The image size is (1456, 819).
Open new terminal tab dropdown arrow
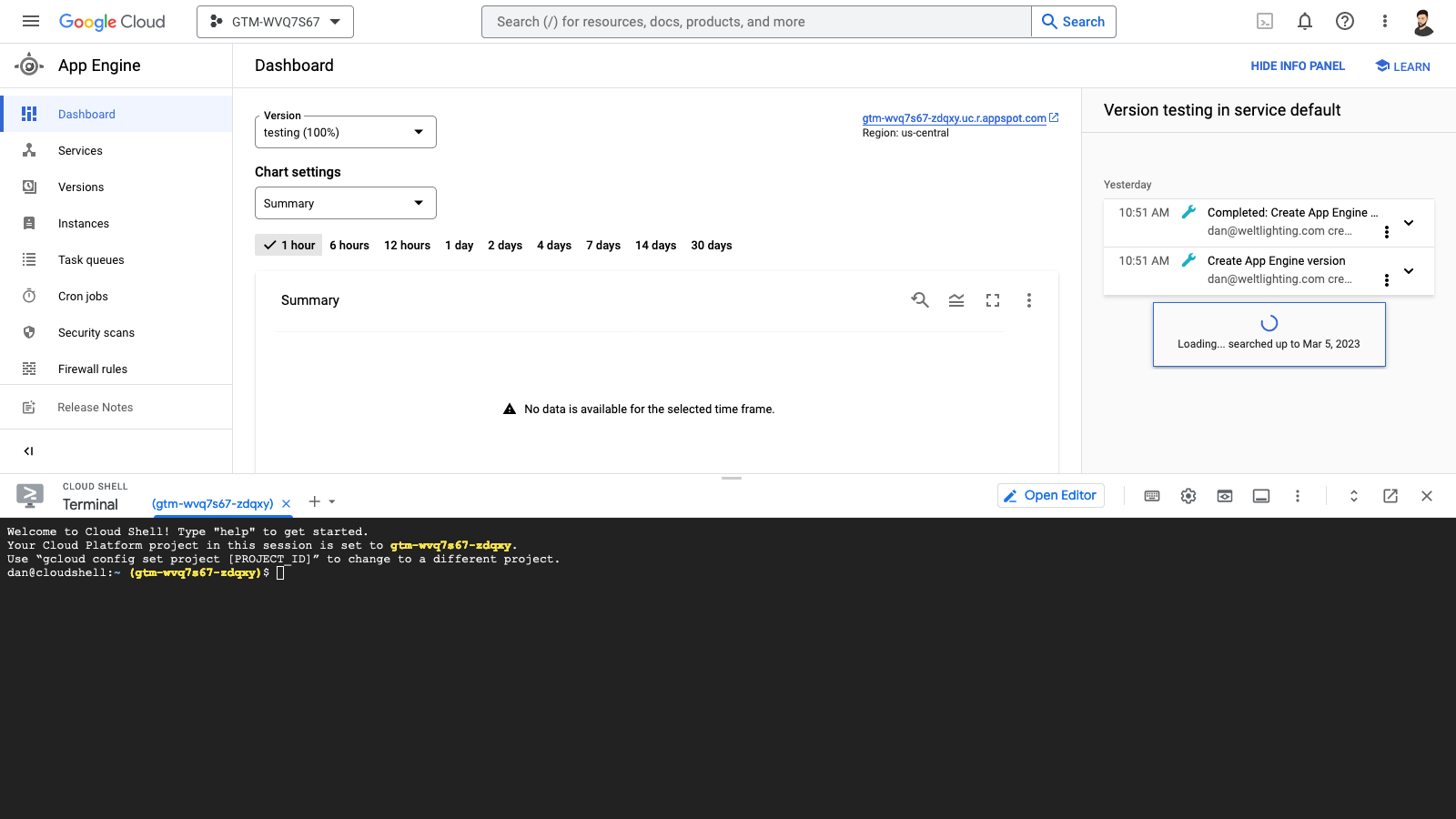(332, 501)
